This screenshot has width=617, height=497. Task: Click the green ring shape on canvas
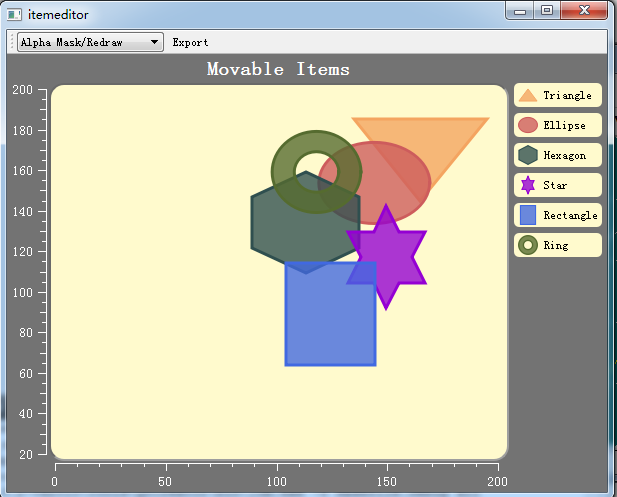tap(284, 172)
